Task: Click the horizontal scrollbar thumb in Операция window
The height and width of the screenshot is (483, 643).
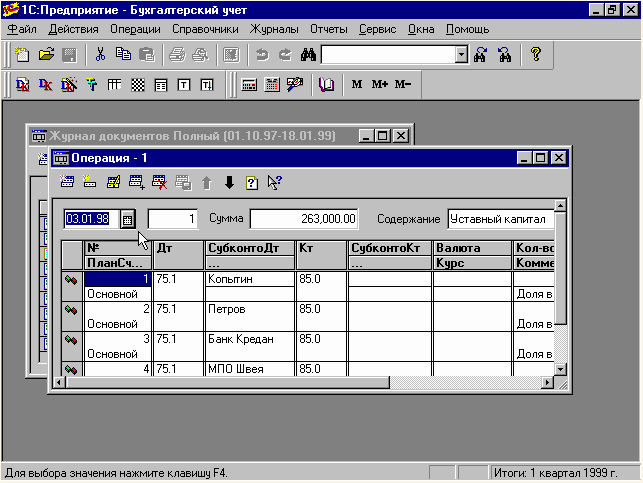Action: click(x=227, y=383)
